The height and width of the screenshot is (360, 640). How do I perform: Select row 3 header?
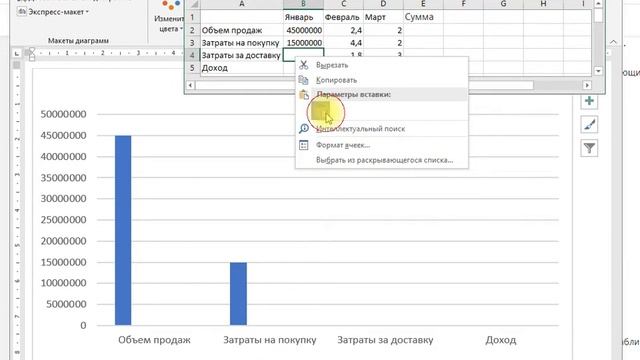192,43
